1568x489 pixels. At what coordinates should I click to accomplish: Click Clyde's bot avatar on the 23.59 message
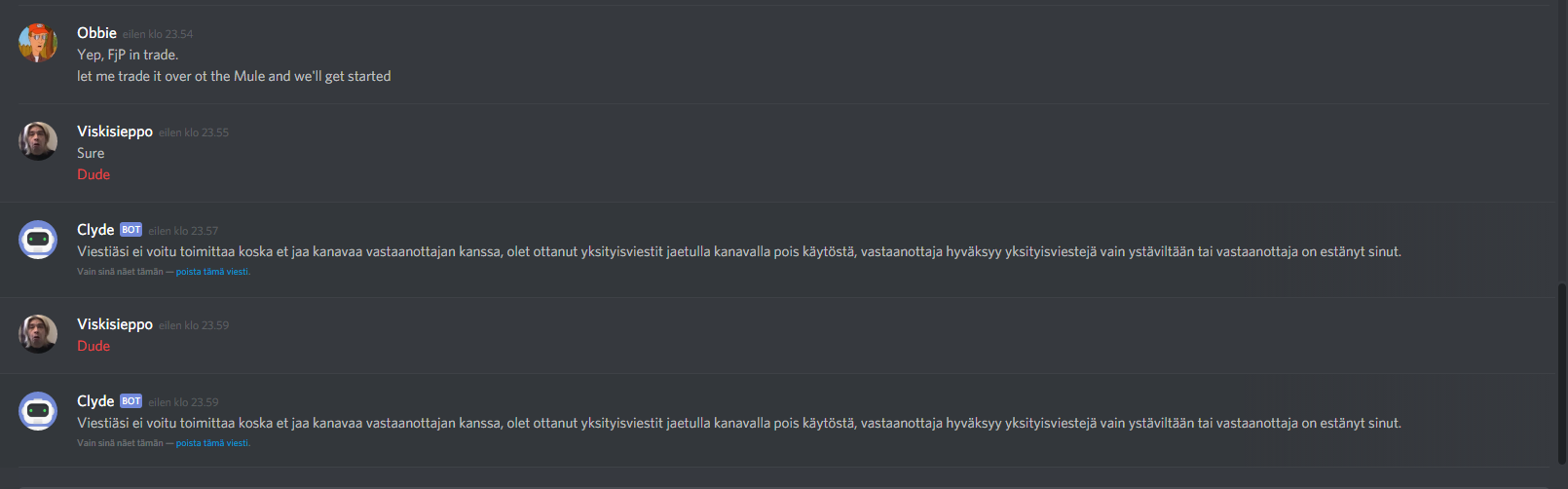[38, 411]
